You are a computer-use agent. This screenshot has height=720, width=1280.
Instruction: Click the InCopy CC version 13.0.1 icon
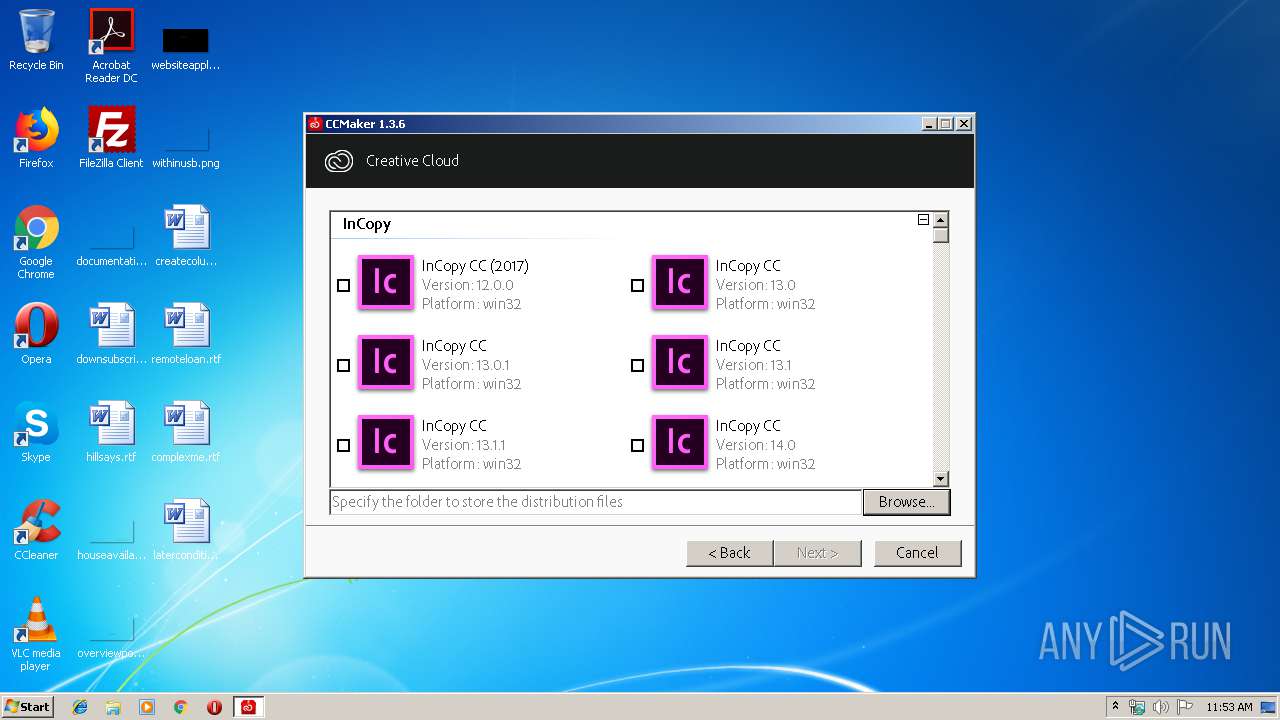pyautogui.click(x=385, y=363)
